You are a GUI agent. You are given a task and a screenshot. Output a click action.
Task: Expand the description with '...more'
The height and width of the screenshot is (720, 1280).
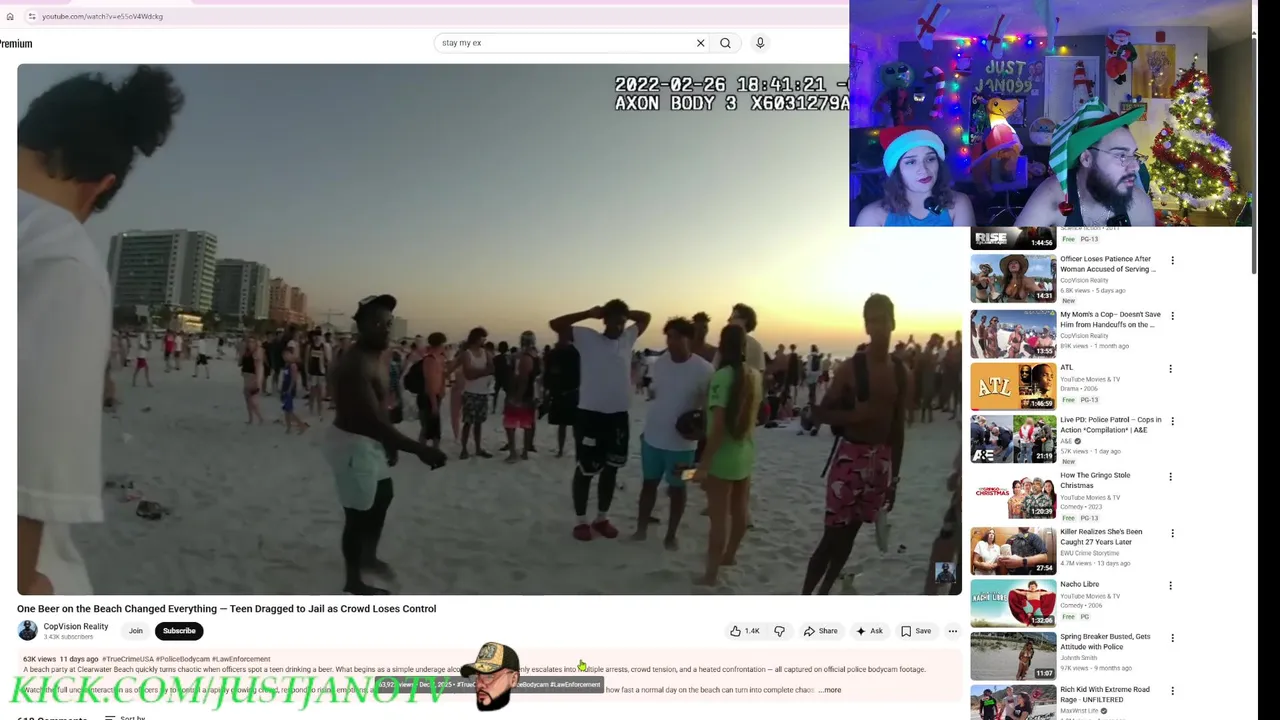click(x=831, y=690)
